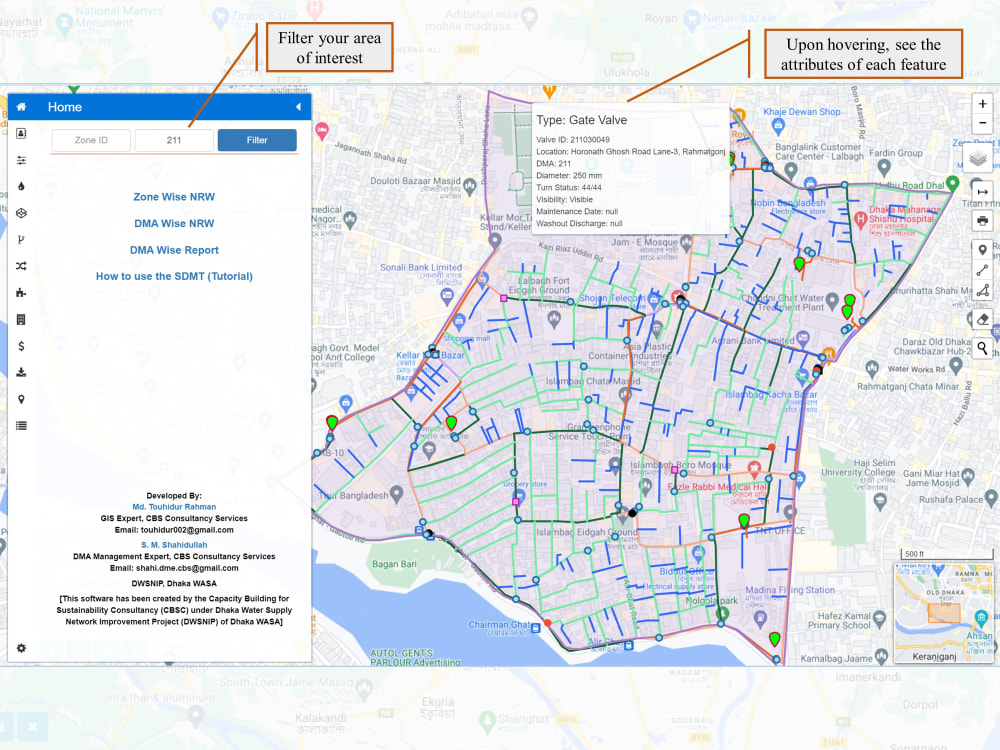Click the Type: Gate Valve popup title
Viewport: 1000px width, 750px height.
click(x=582, y=120)
